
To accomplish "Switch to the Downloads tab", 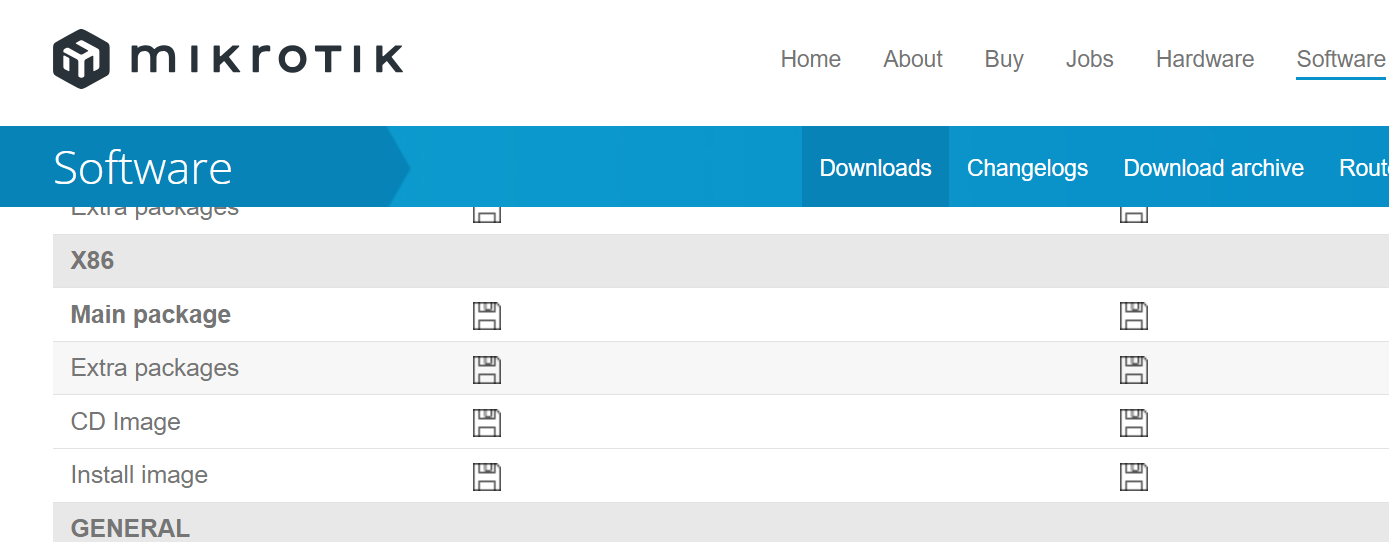I will [x=875, y=167].
